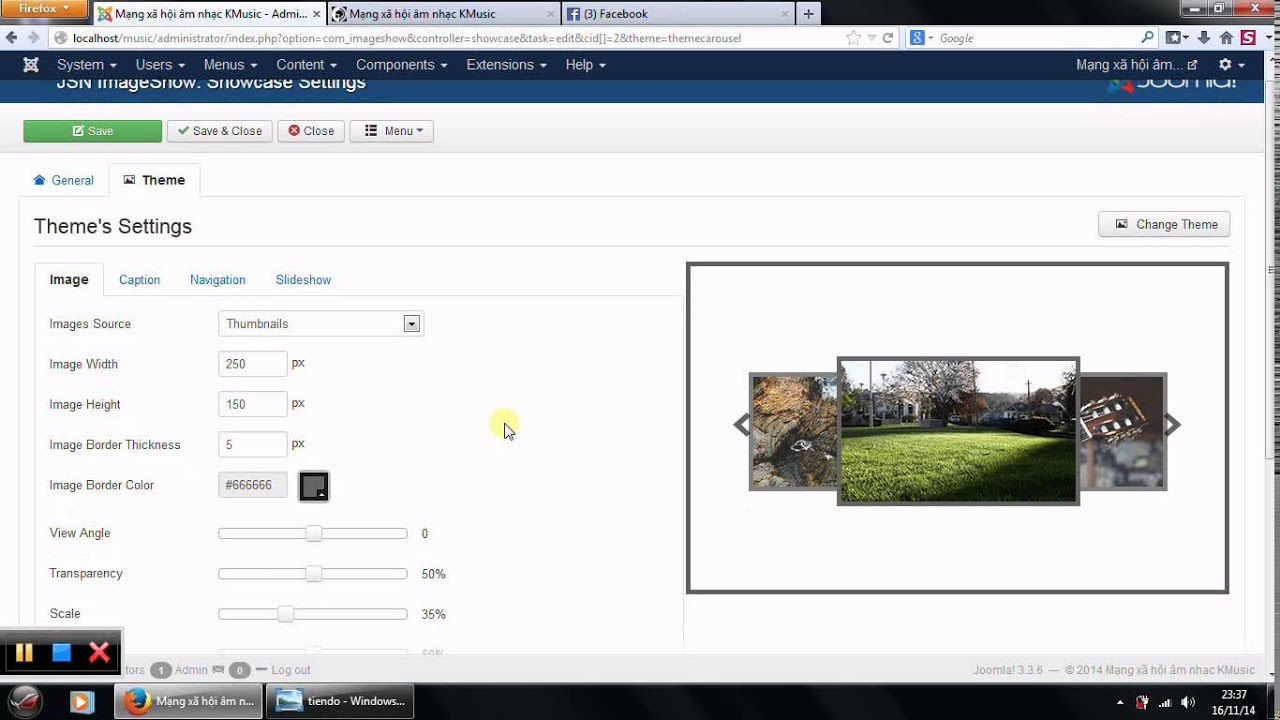Click the Image Border Thickness field
This screenshot has width=1280, height=720.
[x=253, y=444]
